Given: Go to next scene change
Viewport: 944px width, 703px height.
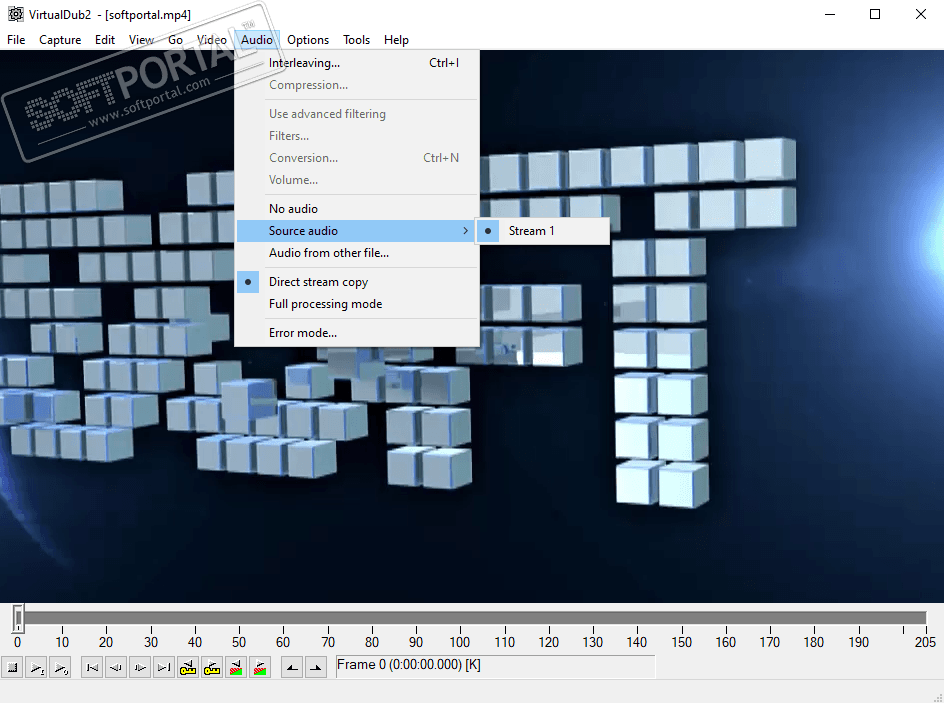Looking at the screenshot, I should (x=260, y=667).
